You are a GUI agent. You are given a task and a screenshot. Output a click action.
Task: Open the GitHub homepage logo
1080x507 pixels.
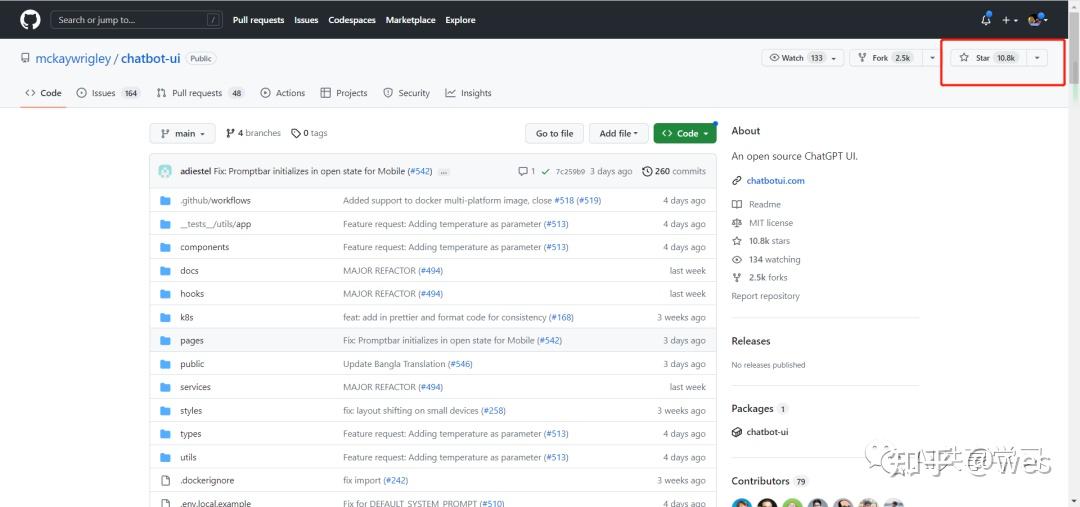click(x=30, y=20)
